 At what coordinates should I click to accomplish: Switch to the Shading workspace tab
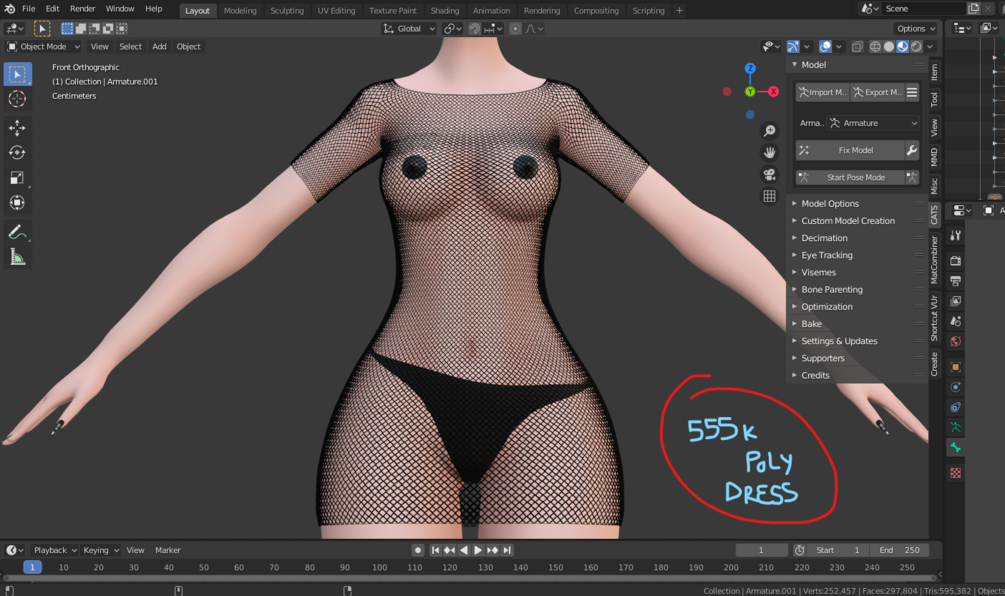(x=445, y=11)
